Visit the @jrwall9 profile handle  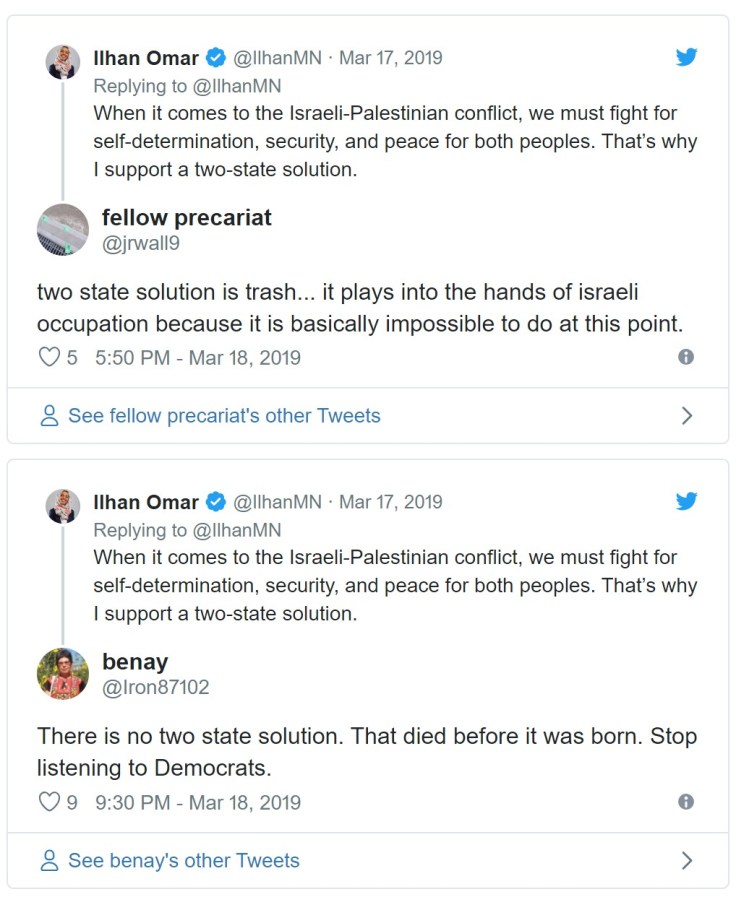pyautogui.click(x=141, y=243)
